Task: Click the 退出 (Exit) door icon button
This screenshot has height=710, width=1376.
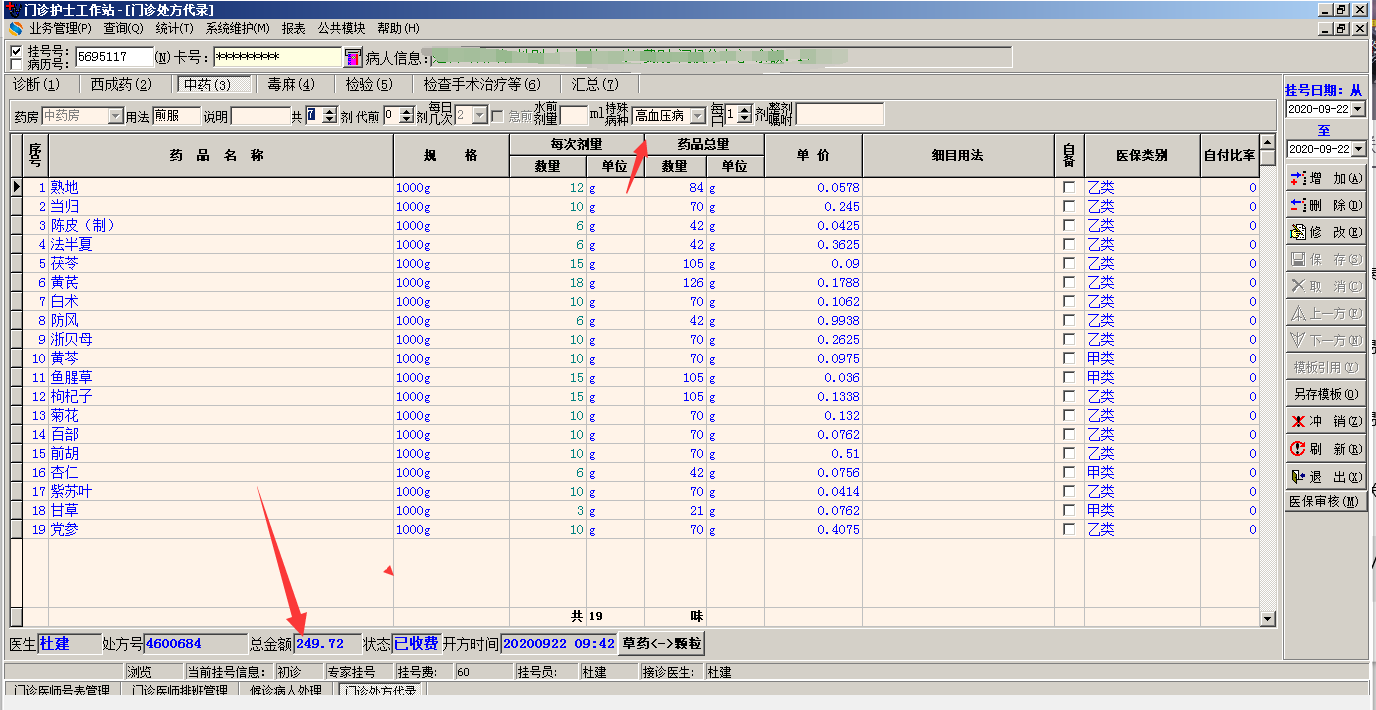Action: (x=1325, y=476)
